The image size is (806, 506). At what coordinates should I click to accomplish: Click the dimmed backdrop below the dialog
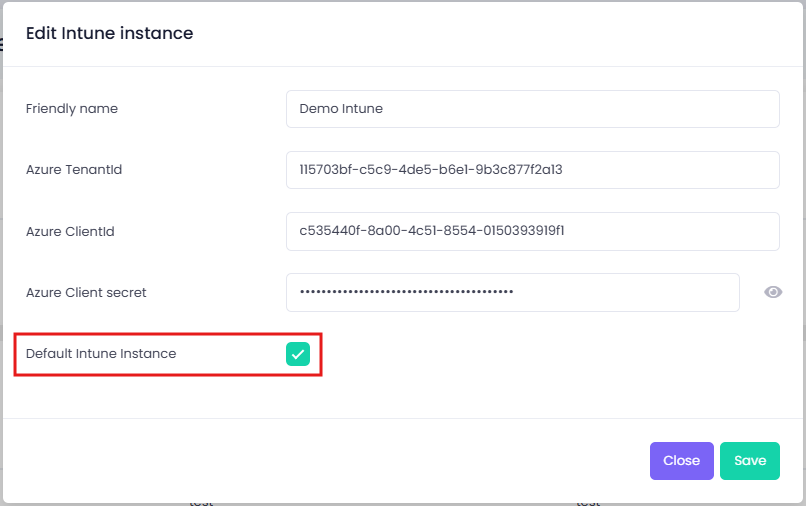(x=403, y=504)
